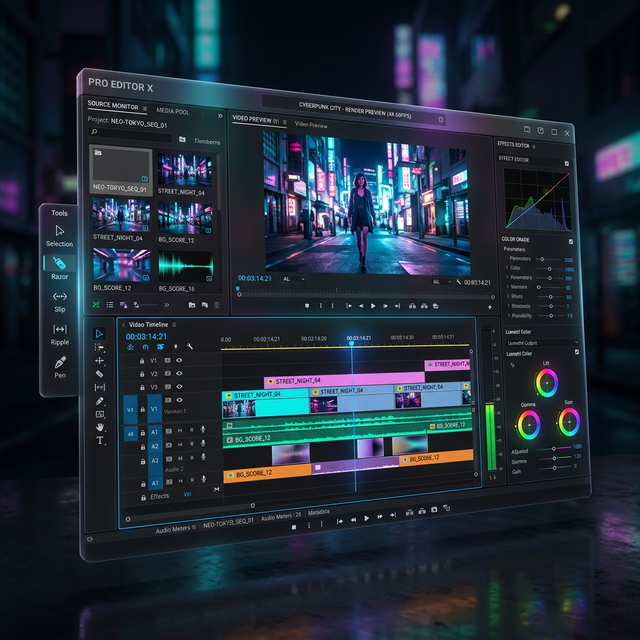This screenshot has height=640, width=640.
Task: Expand the Color parameter row
Action: (x=507, y=268)
